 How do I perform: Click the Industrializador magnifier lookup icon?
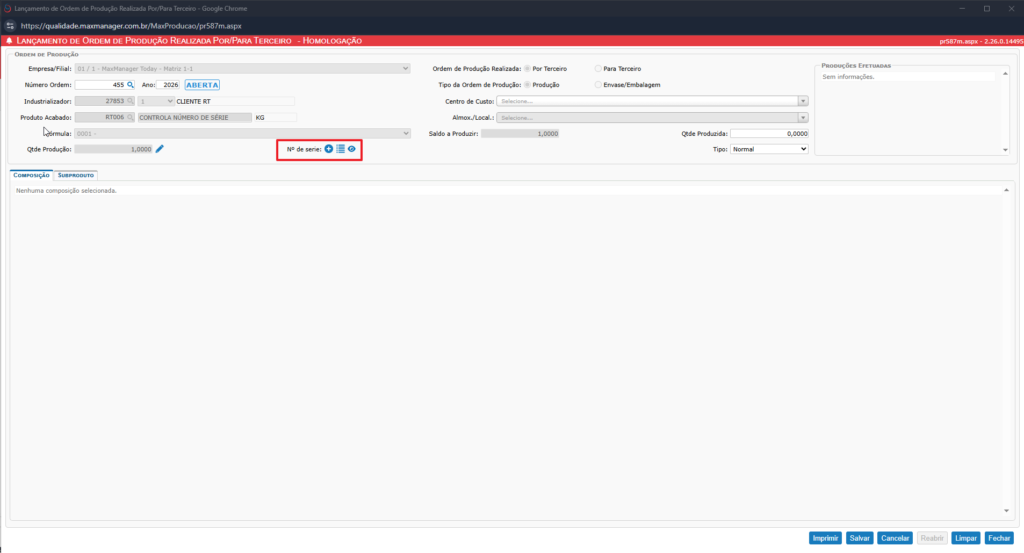[x=130, y=101]
